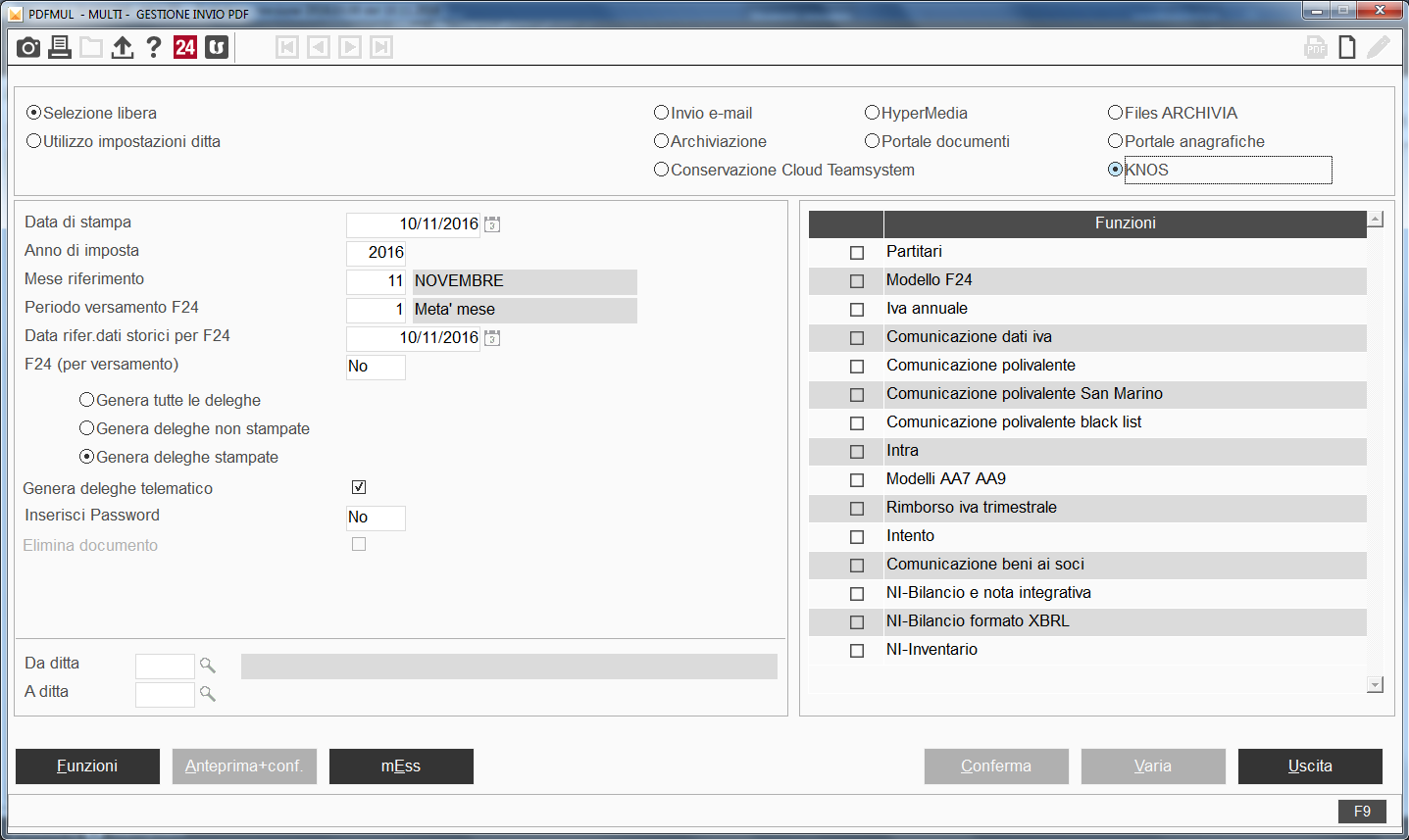This screenshot has width=1409, height=840.
Task: Select Portale documenti option
Action: (x=873, y=141)
